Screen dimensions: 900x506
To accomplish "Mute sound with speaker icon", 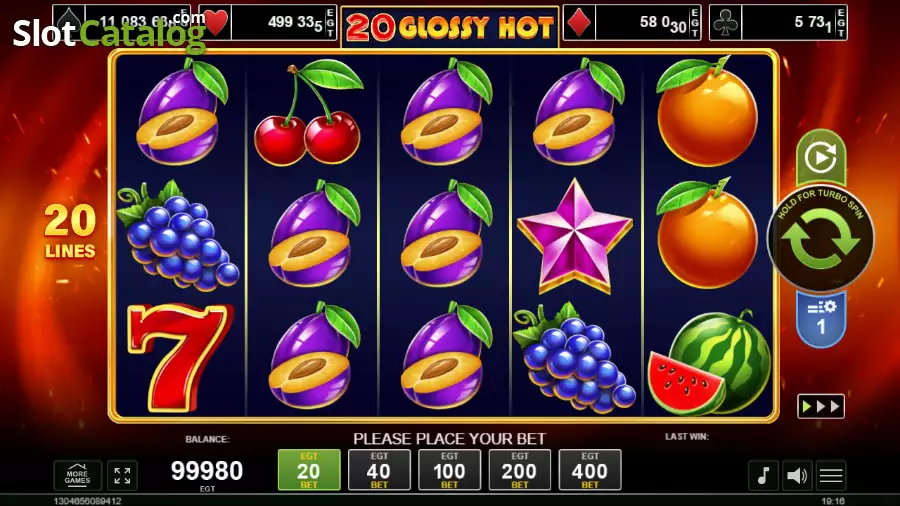I will [797, 476].
